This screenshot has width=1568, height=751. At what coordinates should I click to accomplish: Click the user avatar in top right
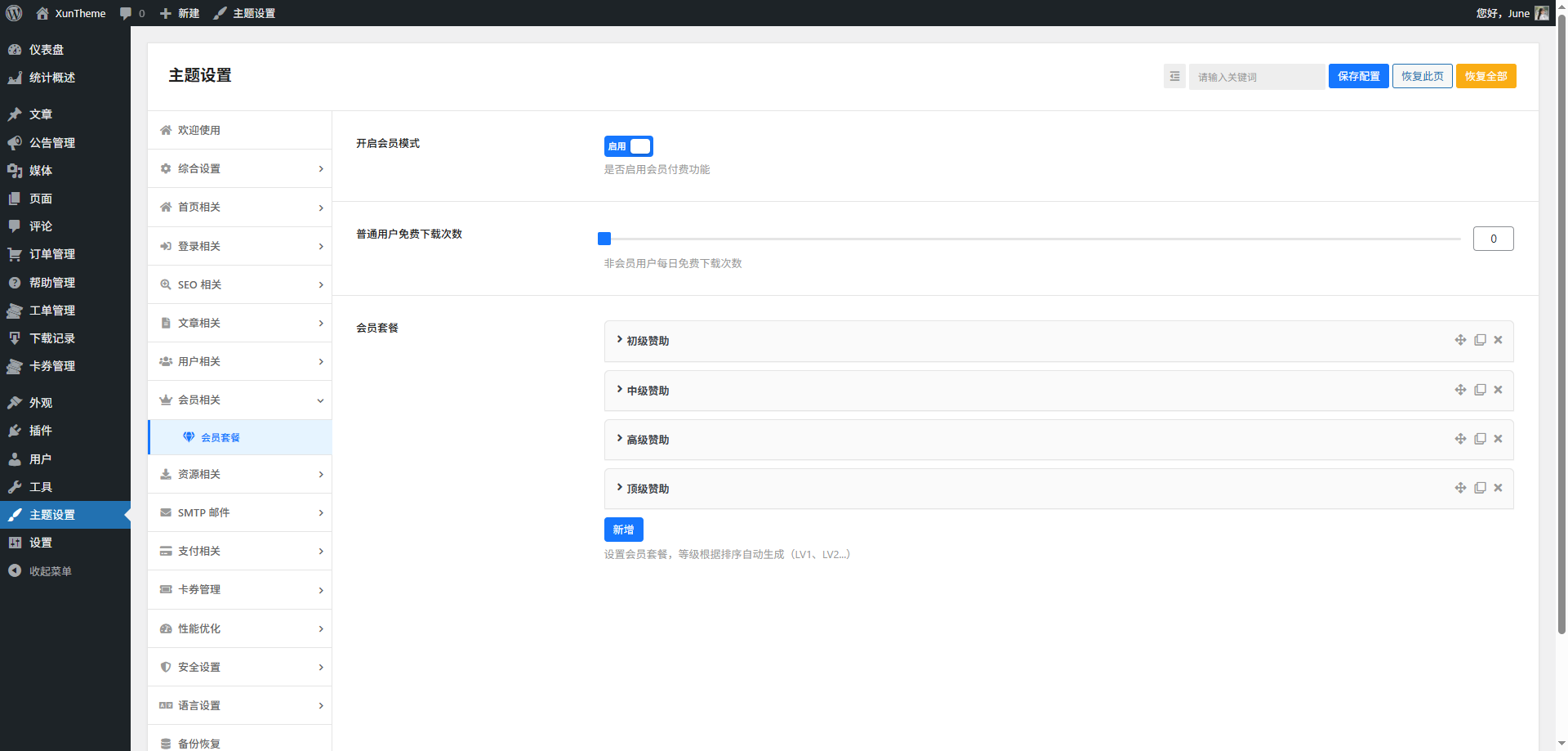[1542, 13]
